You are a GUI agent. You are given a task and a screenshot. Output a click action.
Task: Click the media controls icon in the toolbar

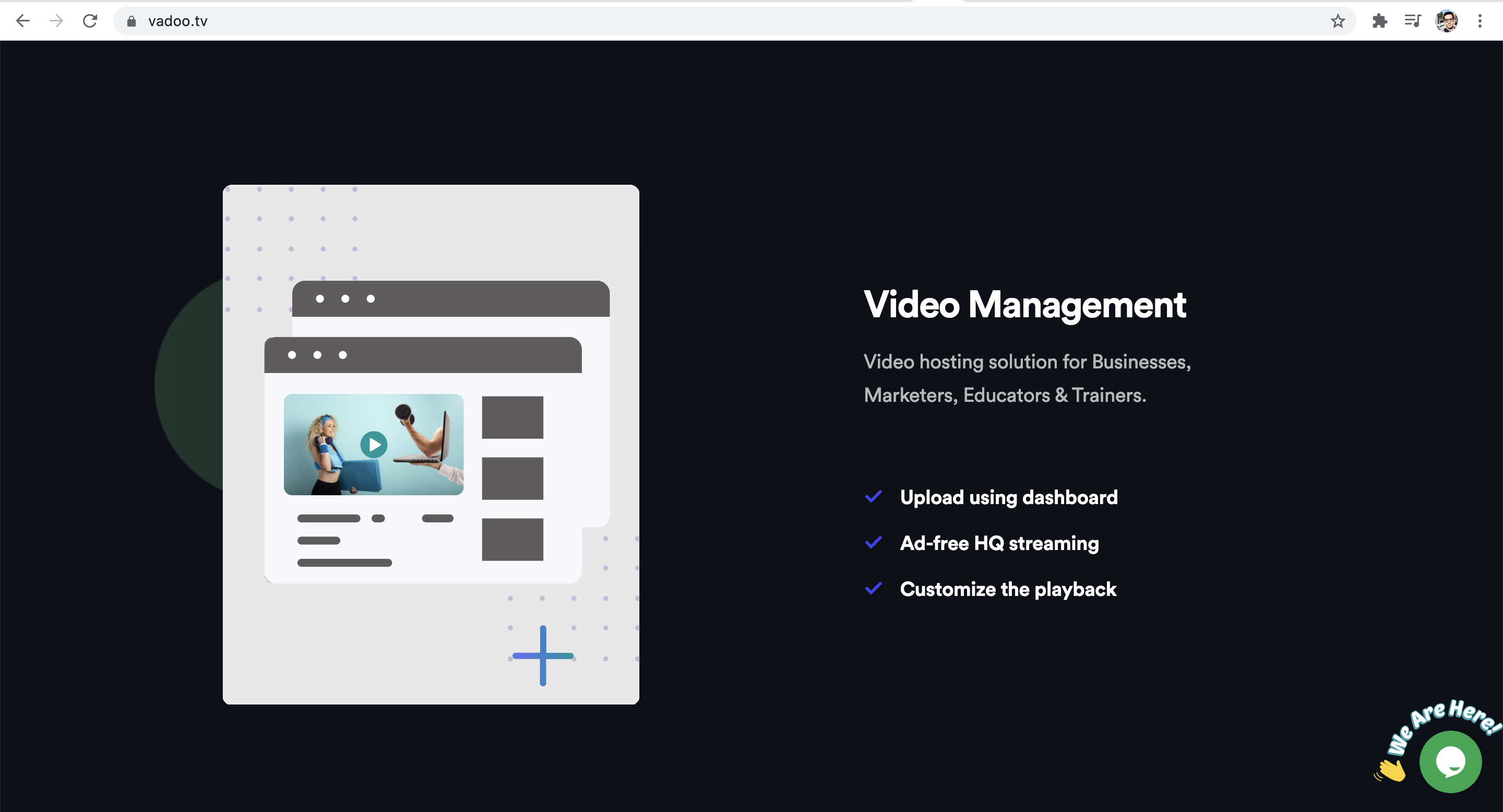click(1412, 20)
